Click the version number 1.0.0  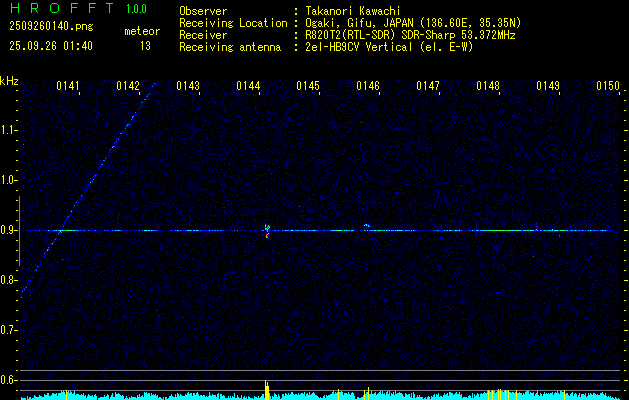(x=136, y=9)
